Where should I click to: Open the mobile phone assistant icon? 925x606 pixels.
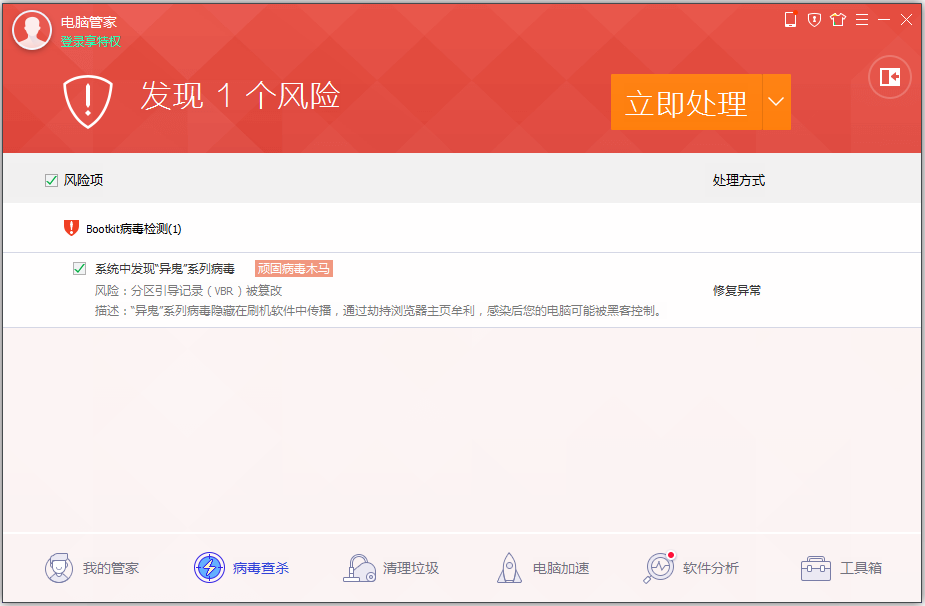pyautogui.click(x=790, y=19)
